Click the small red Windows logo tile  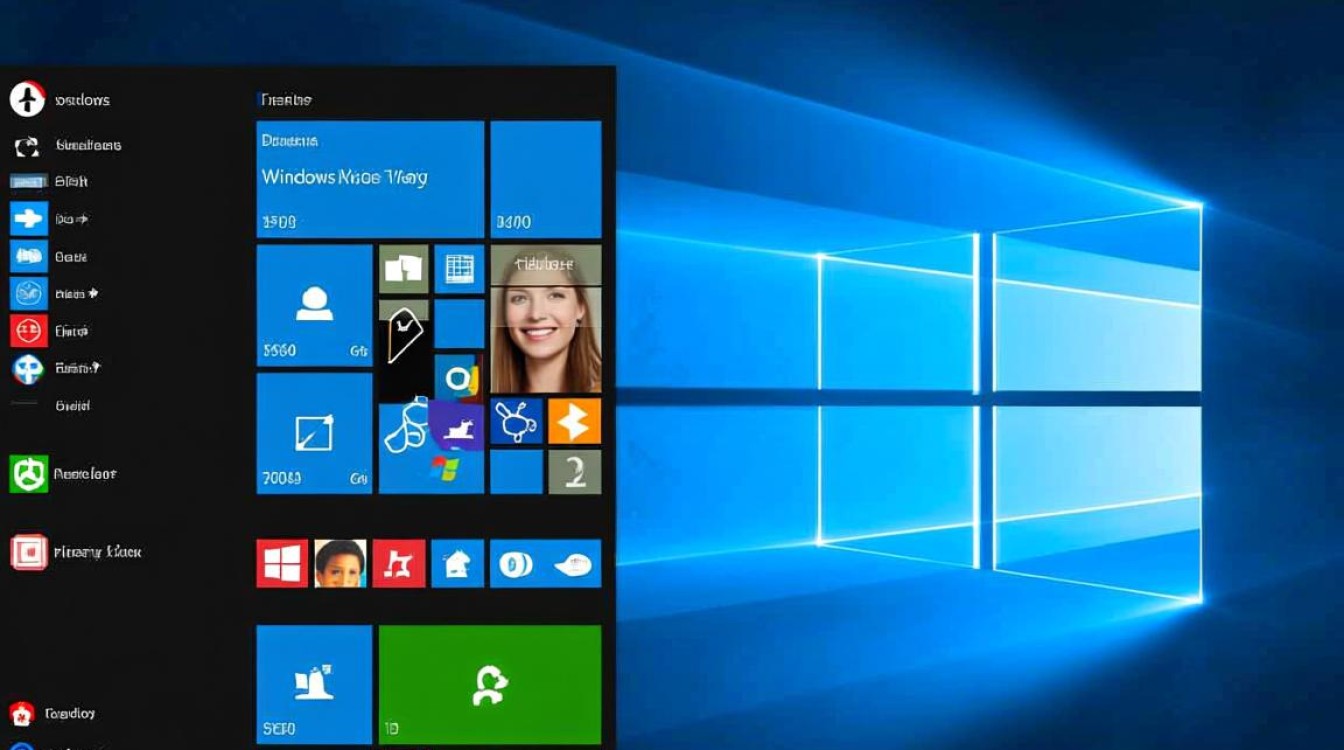pos(282,563)
